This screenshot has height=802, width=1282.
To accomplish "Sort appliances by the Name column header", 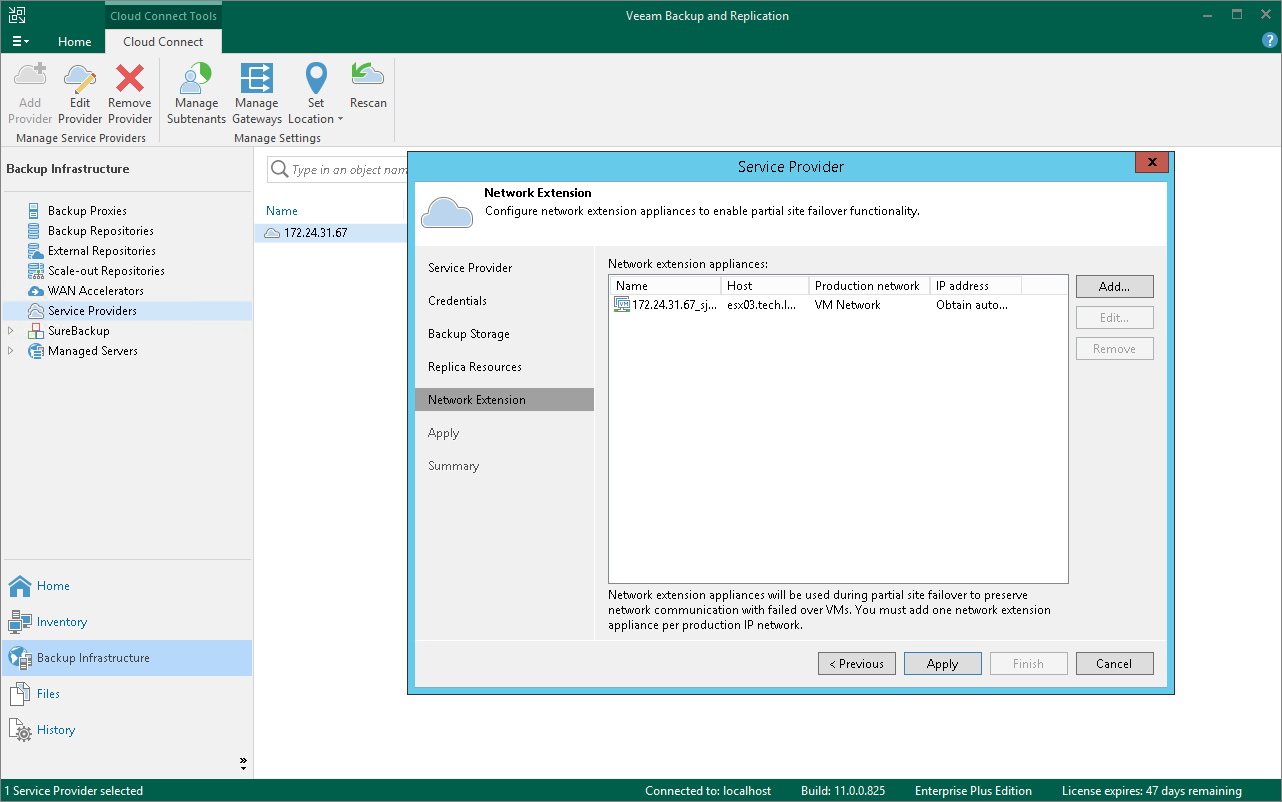I will point(665,286).
